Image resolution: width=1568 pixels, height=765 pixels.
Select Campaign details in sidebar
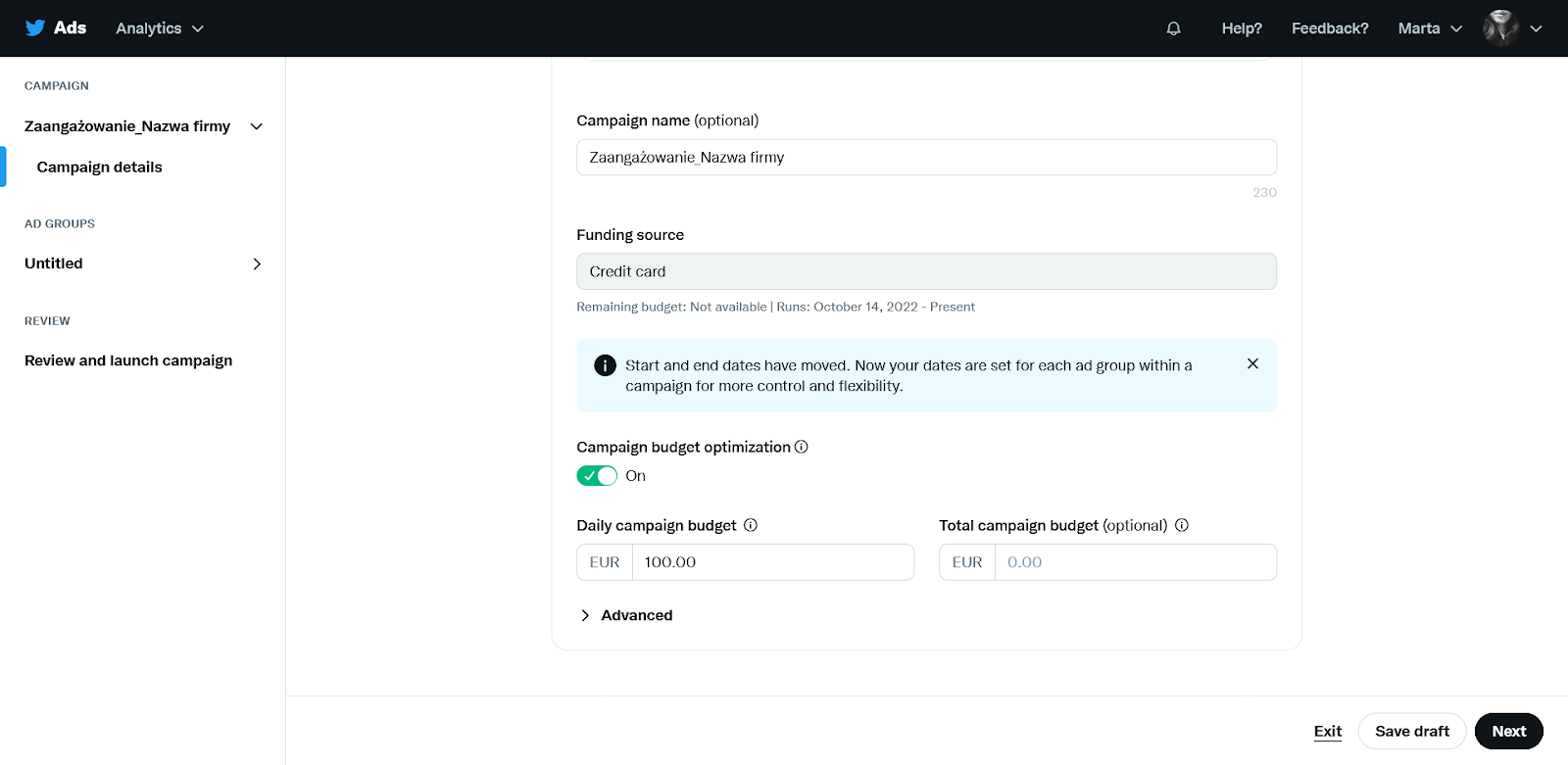tap(99, 167)
